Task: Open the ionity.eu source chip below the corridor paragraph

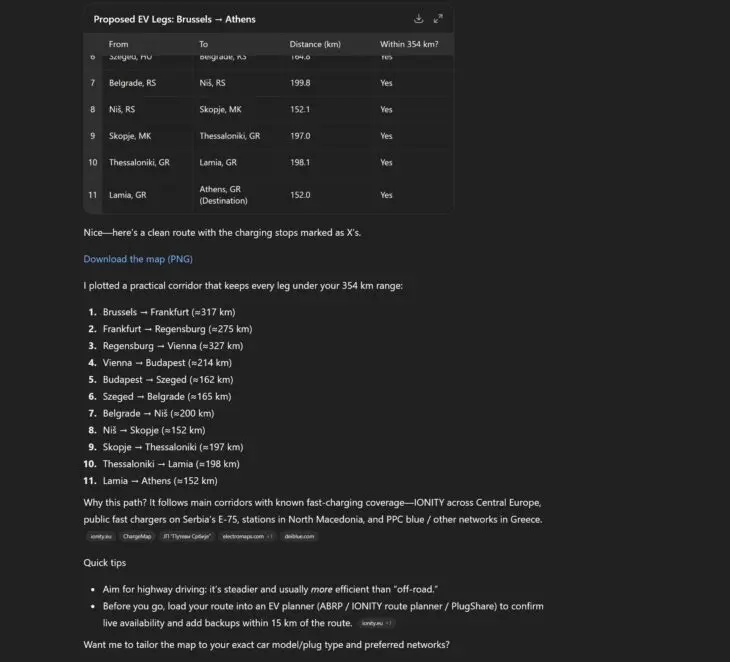Action: (101, 537)
